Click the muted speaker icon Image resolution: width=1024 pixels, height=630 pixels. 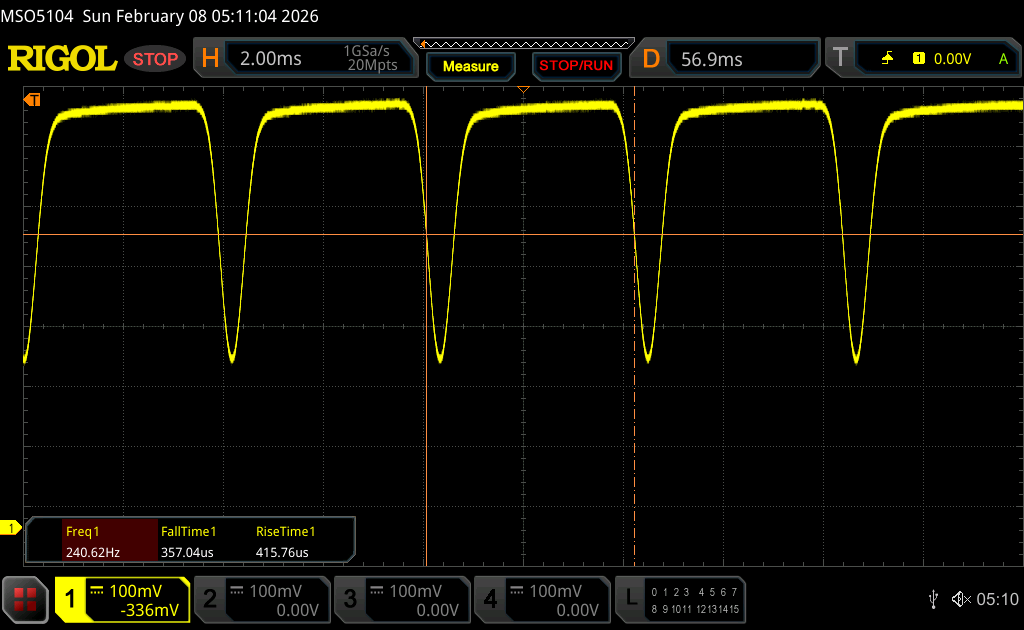click(x=960, y=599)
